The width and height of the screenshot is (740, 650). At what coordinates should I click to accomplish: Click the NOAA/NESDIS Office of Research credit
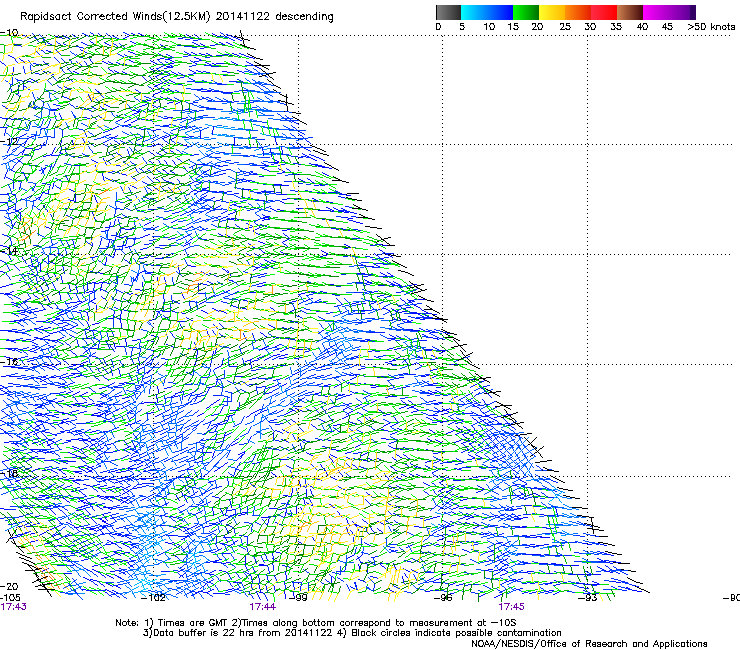coord(589,644)
